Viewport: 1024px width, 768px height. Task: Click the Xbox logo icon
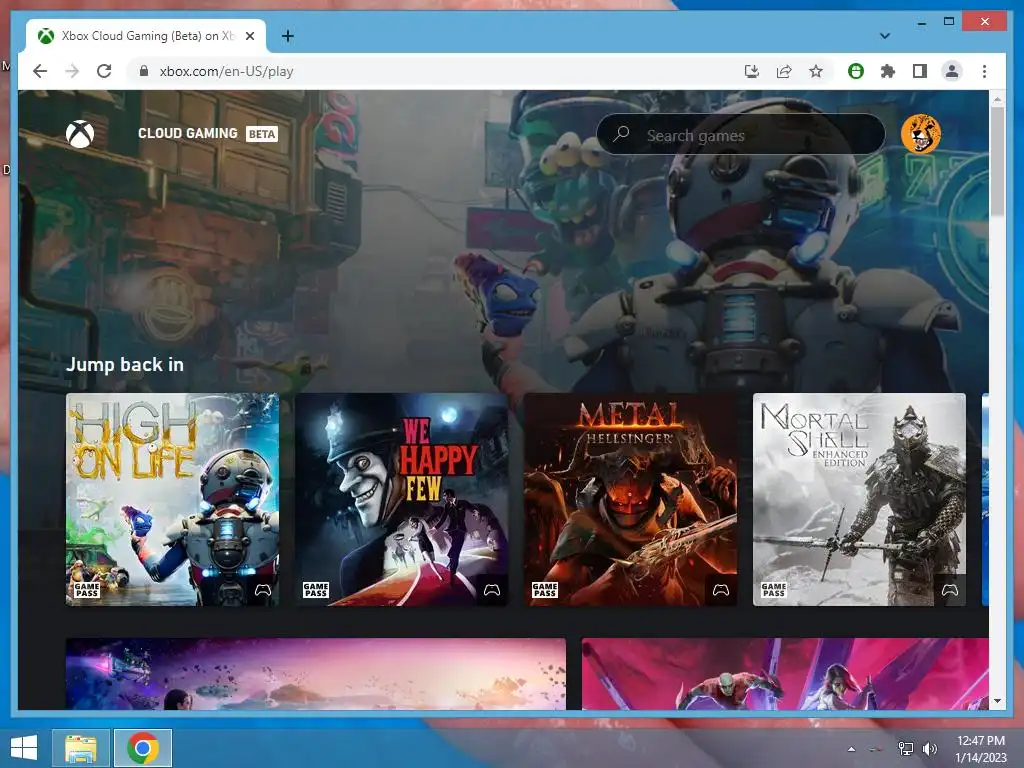pos(80,134)
